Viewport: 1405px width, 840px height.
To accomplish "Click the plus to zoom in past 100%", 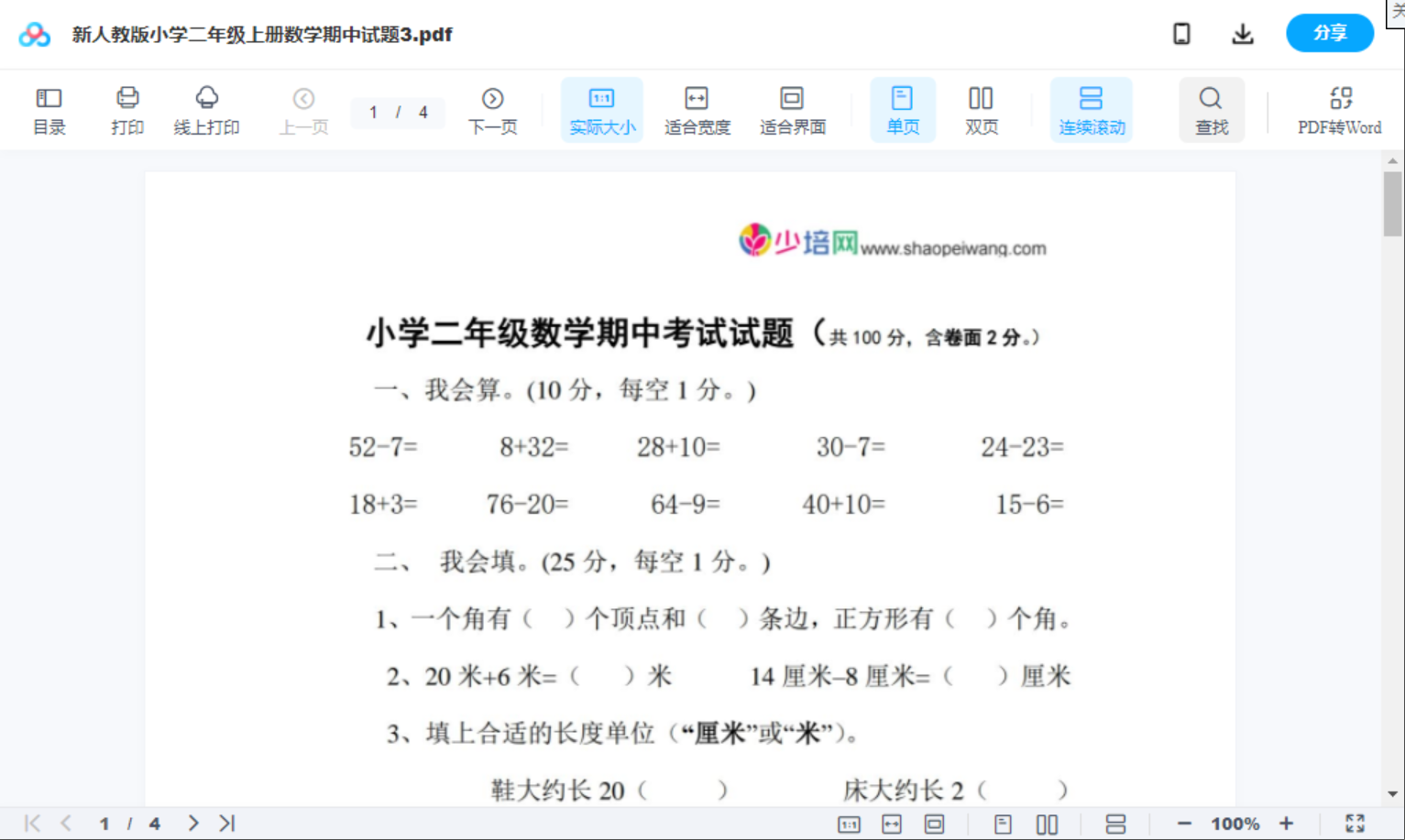I will click(1287, 823).
